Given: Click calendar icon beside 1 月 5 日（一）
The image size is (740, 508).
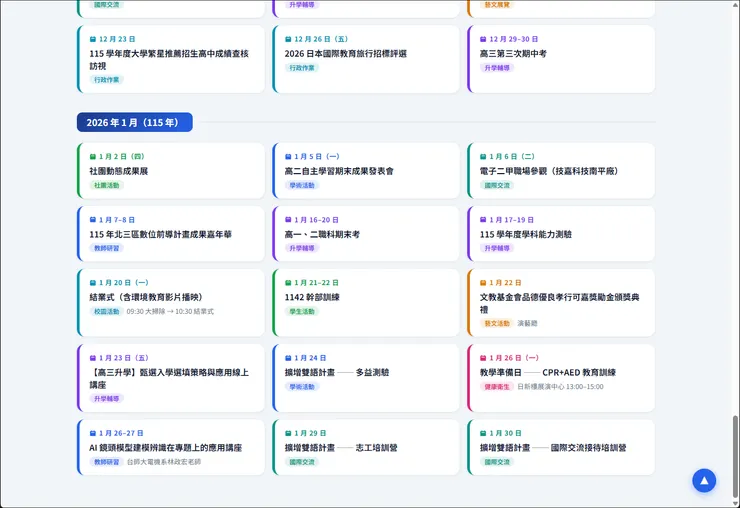Looking at the screenshot, I should pyautogui.click(x=288, y=157).
